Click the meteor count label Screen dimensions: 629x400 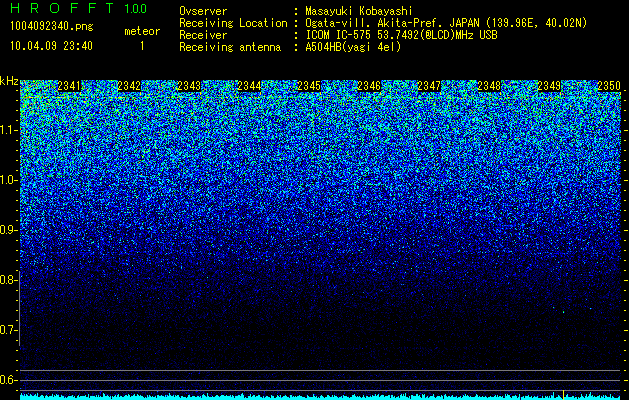[x=142, y=31]
